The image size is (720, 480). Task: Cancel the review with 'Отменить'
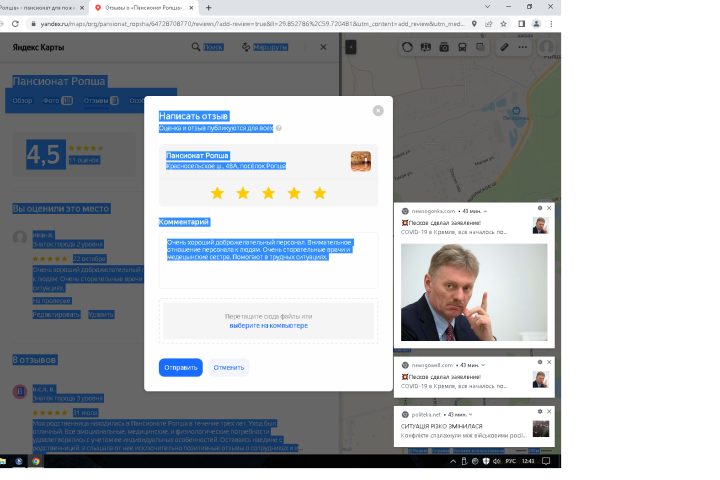(229, 367)
